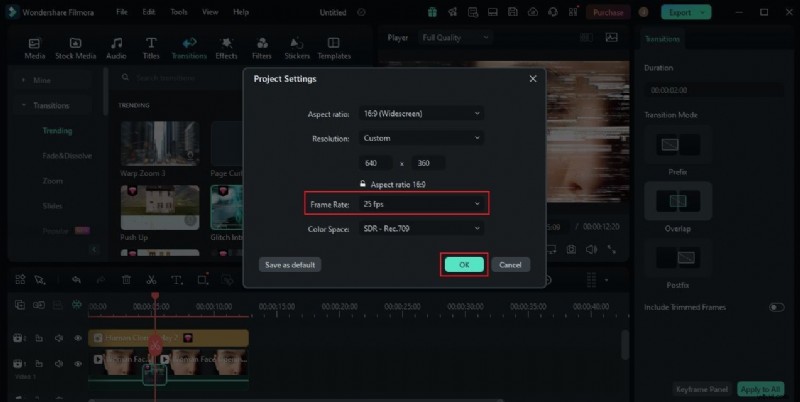Open the Effects tab icon
Screen dimensions: 800x402
coord(226,47)
